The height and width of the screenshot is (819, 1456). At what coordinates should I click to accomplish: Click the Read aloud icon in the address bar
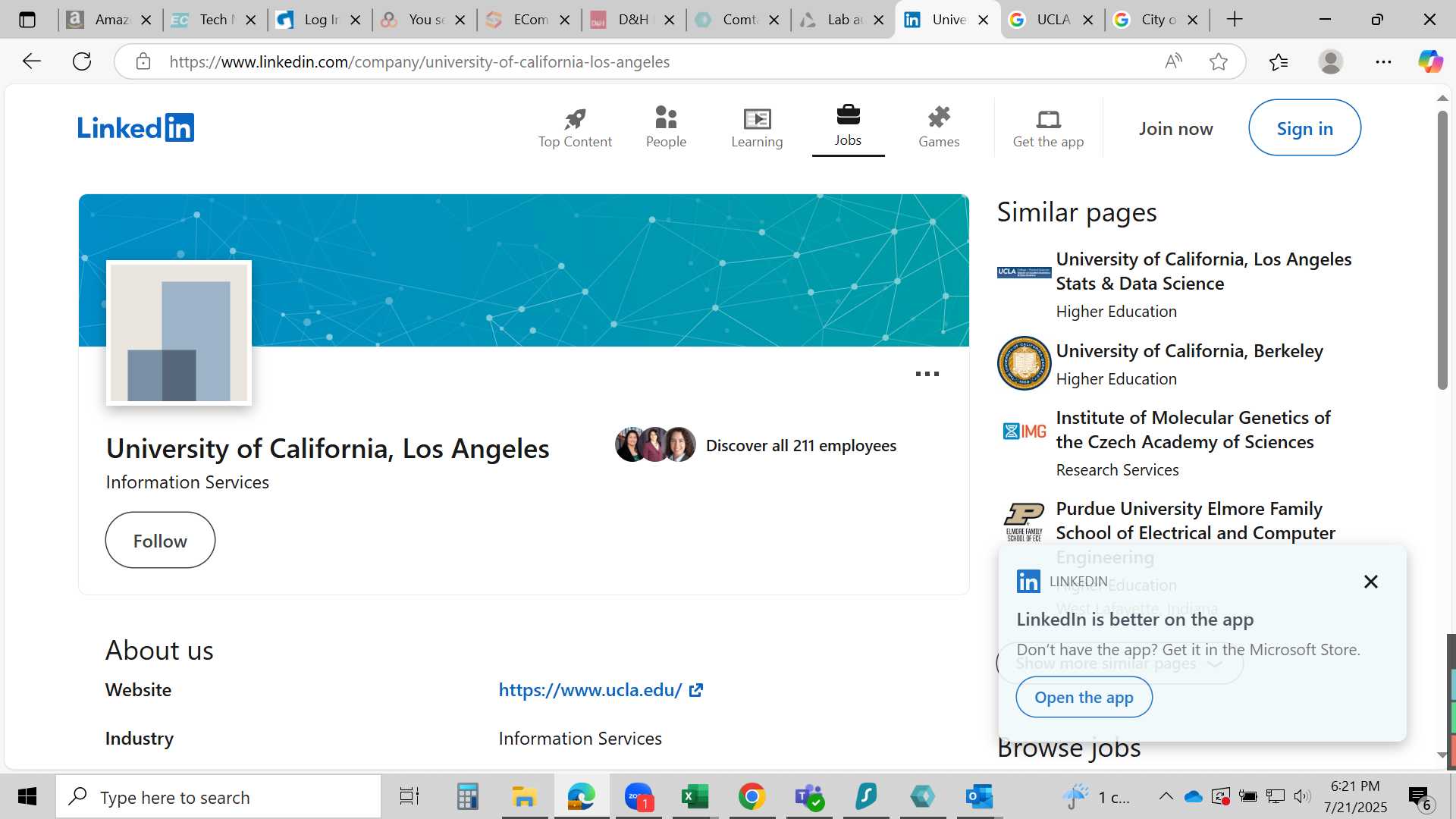coord(1173,61)
